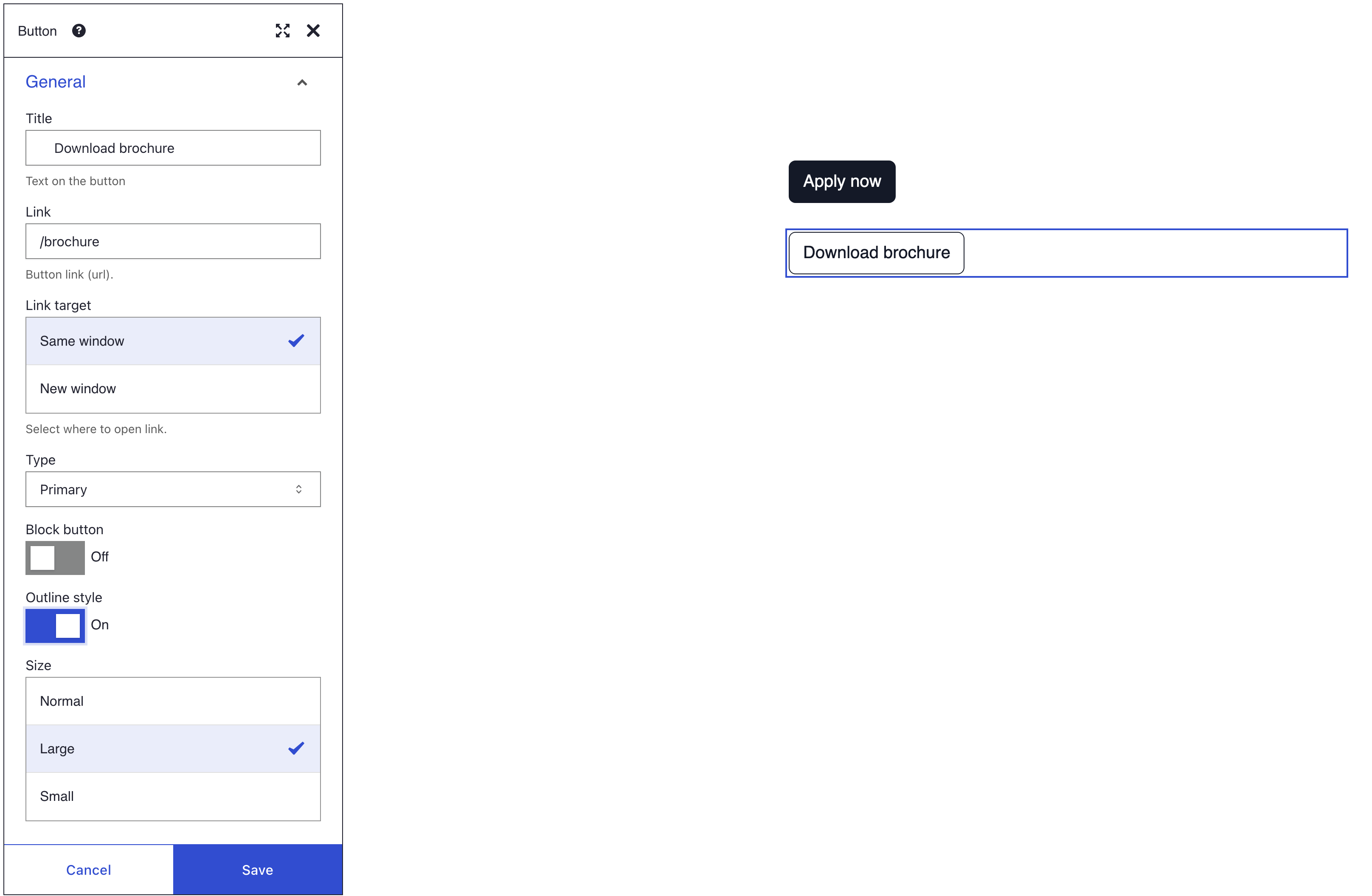Select 'Same window' link target

tap(173, 341)
